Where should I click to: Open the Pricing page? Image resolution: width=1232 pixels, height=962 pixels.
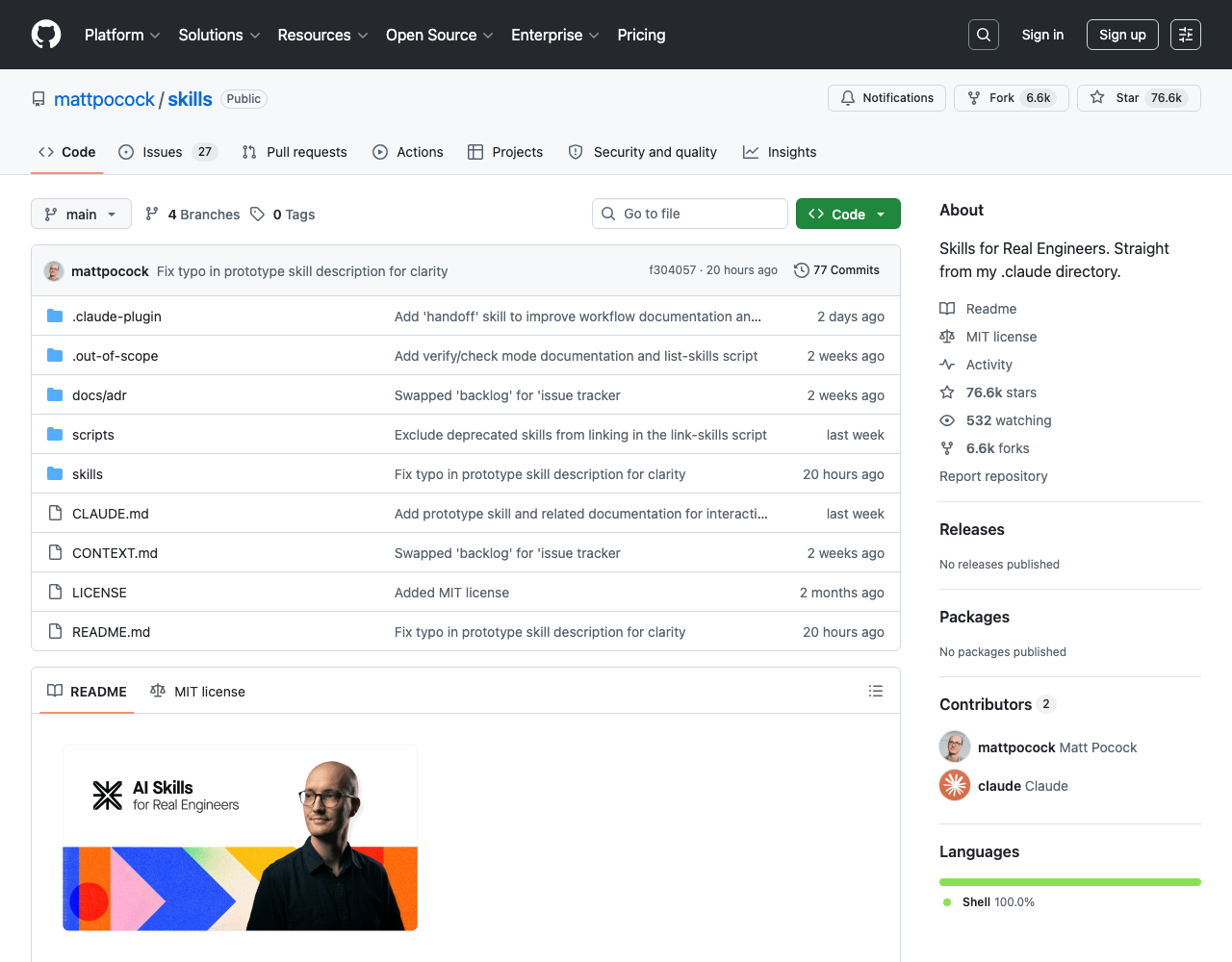(641, 35)
